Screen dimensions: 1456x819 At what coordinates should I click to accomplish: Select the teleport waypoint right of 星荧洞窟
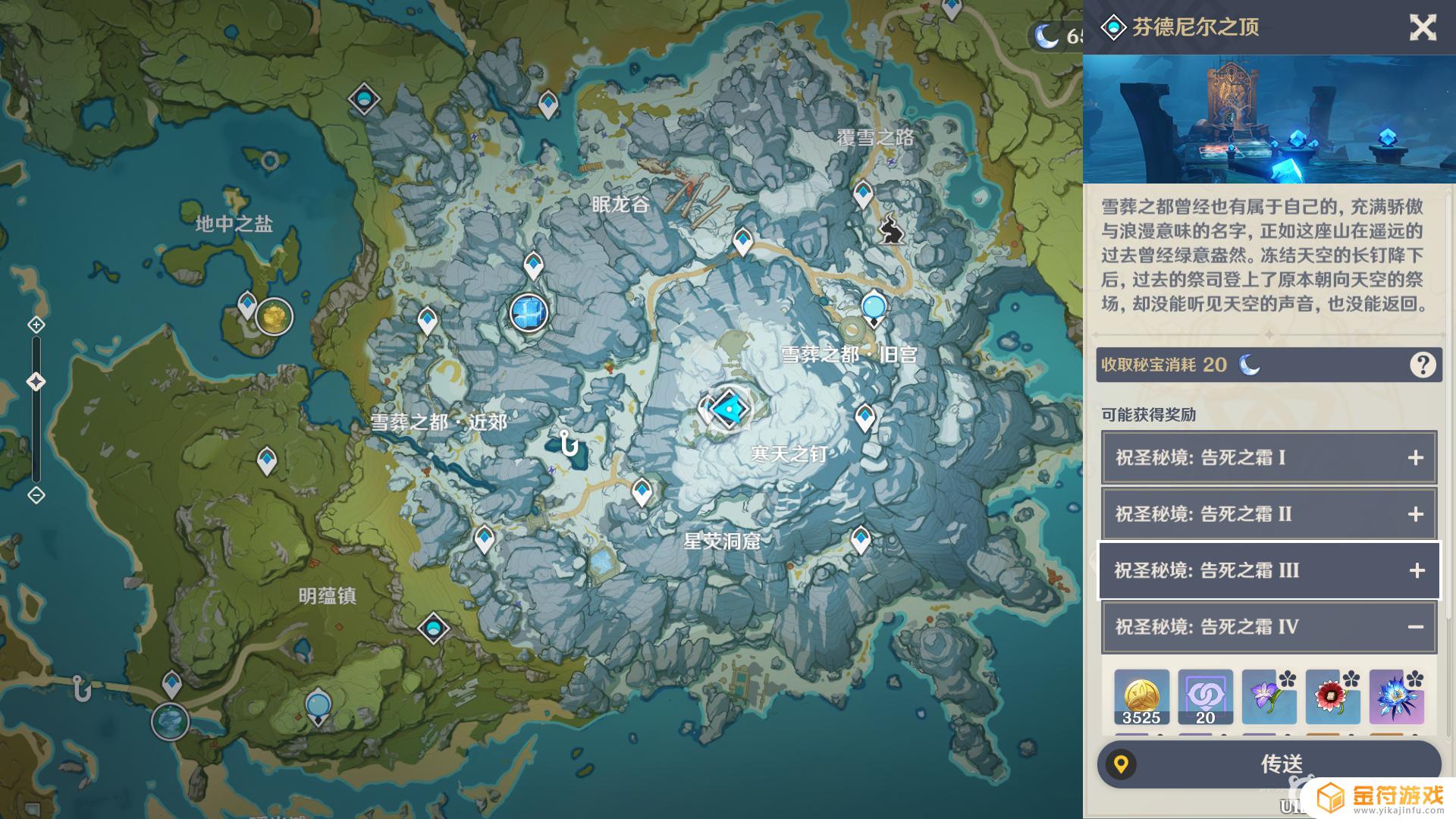[x=860, y=540]
